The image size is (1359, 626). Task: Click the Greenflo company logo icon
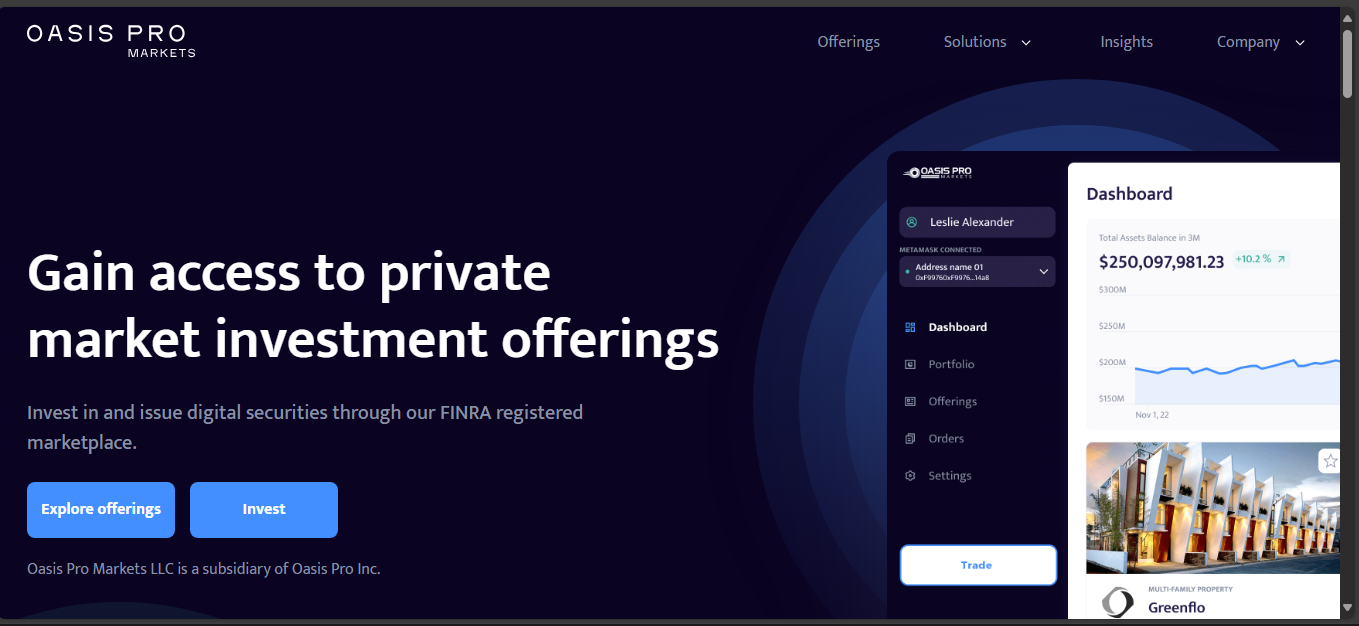click(x=1118, y=602)
